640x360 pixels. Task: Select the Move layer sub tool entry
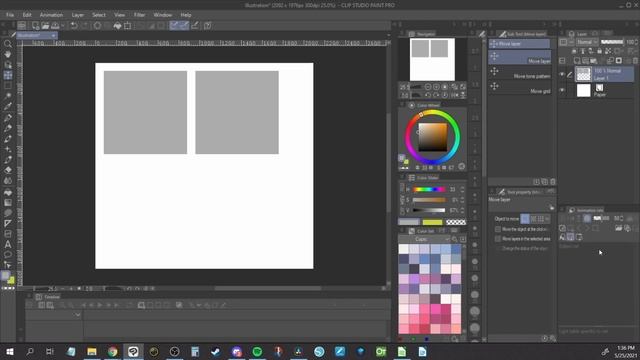pos(520,58)
